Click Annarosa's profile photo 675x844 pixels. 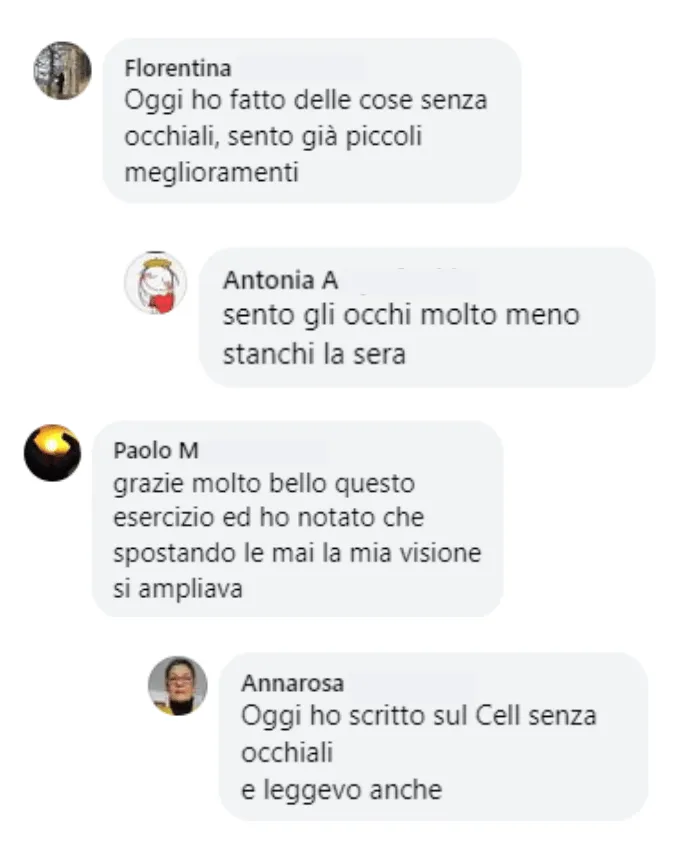click(x=178, y=686)
